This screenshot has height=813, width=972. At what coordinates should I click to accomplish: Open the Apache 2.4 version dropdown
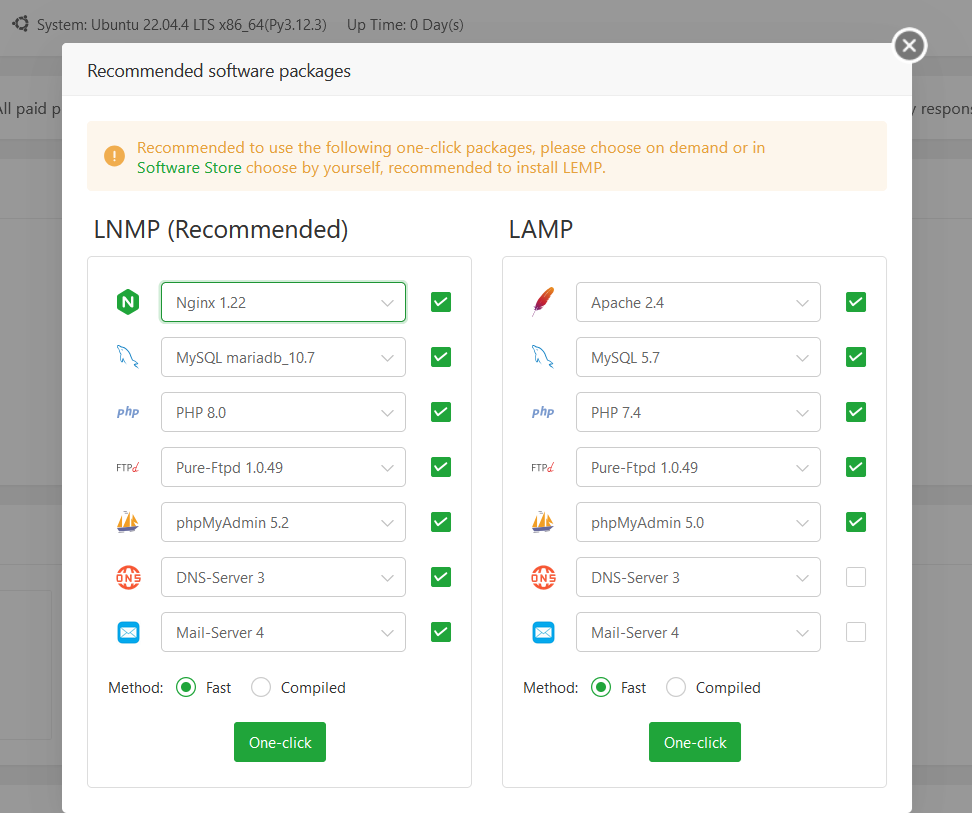click(698, 302)
